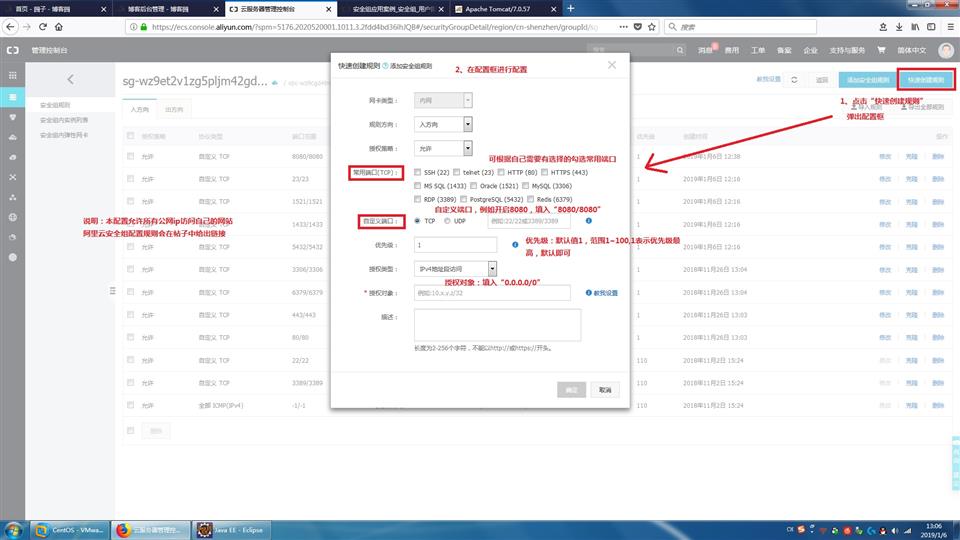The image size is (960, 540).
Task: Click the Aliyun logo icon in header
Action: [12, 50]
